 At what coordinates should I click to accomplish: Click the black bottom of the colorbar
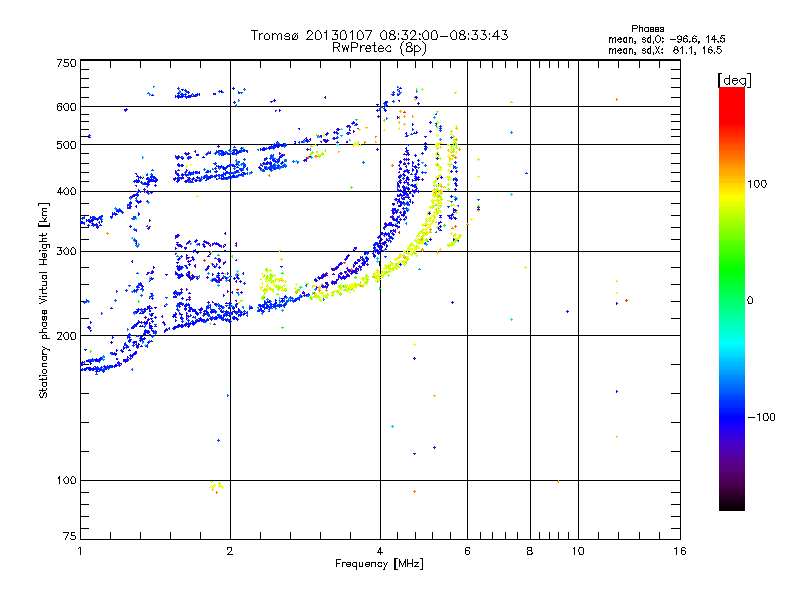tap(732, 504)
